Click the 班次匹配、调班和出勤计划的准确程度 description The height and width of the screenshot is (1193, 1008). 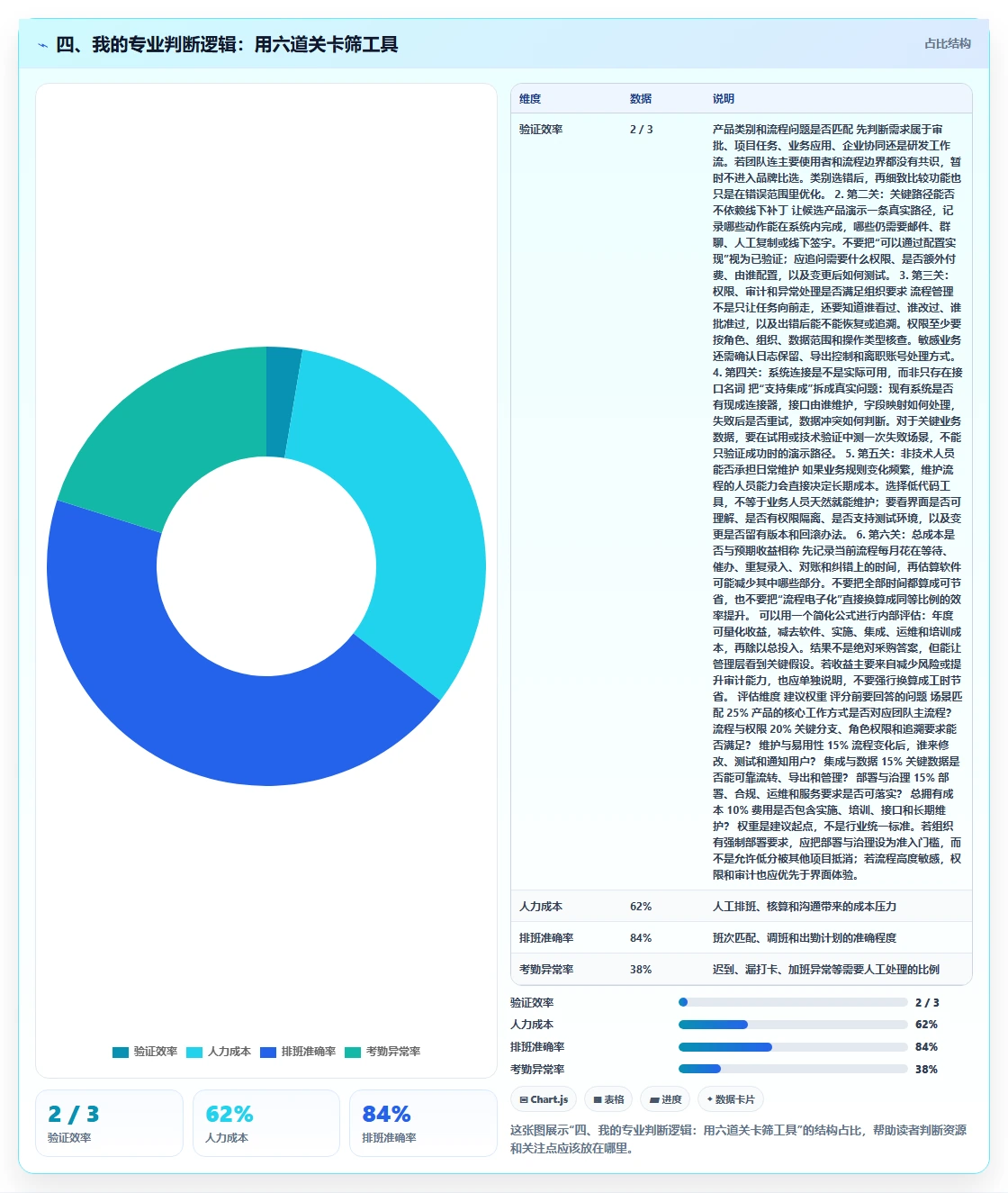805,938
